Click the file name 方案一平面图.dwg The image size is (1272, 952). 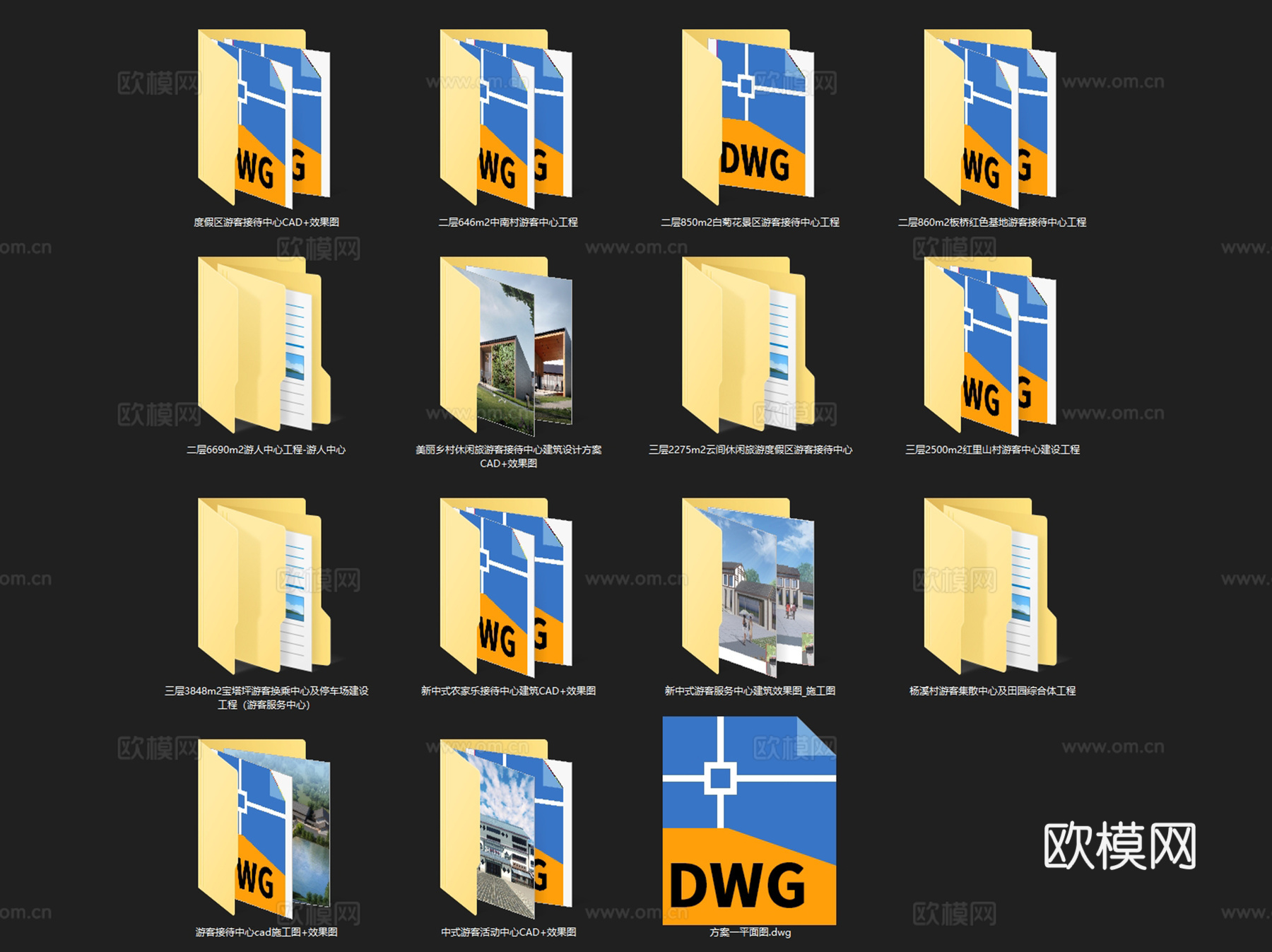(750, 932)
